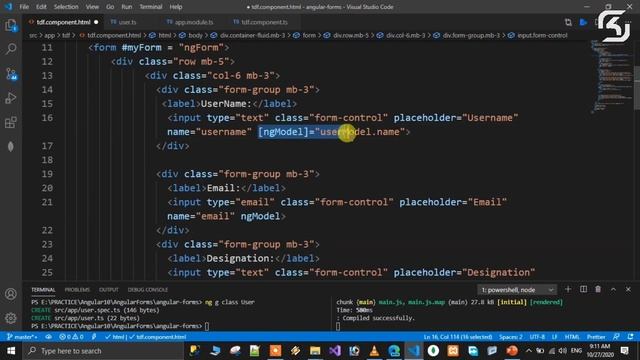This screenshot has height=360, width=640.
Task: Switch to tdf.component.html tab
Action: click(63, 22)
